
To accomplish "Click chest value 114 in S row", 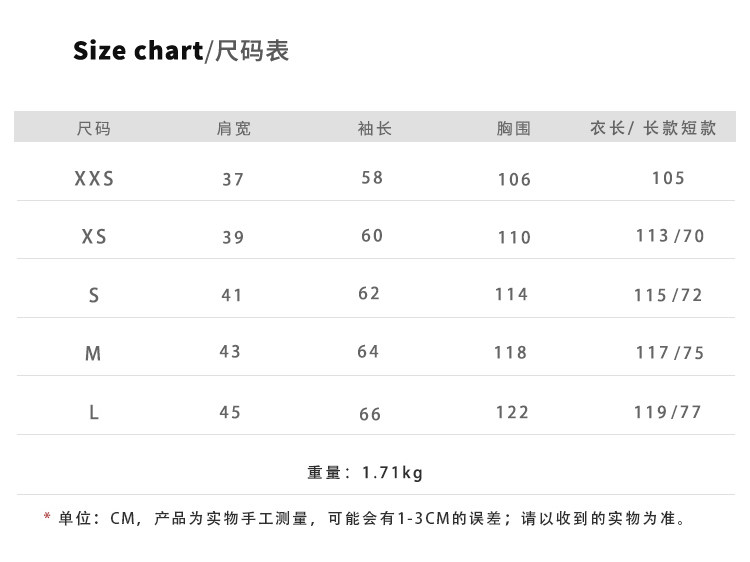I will (511, 294).
